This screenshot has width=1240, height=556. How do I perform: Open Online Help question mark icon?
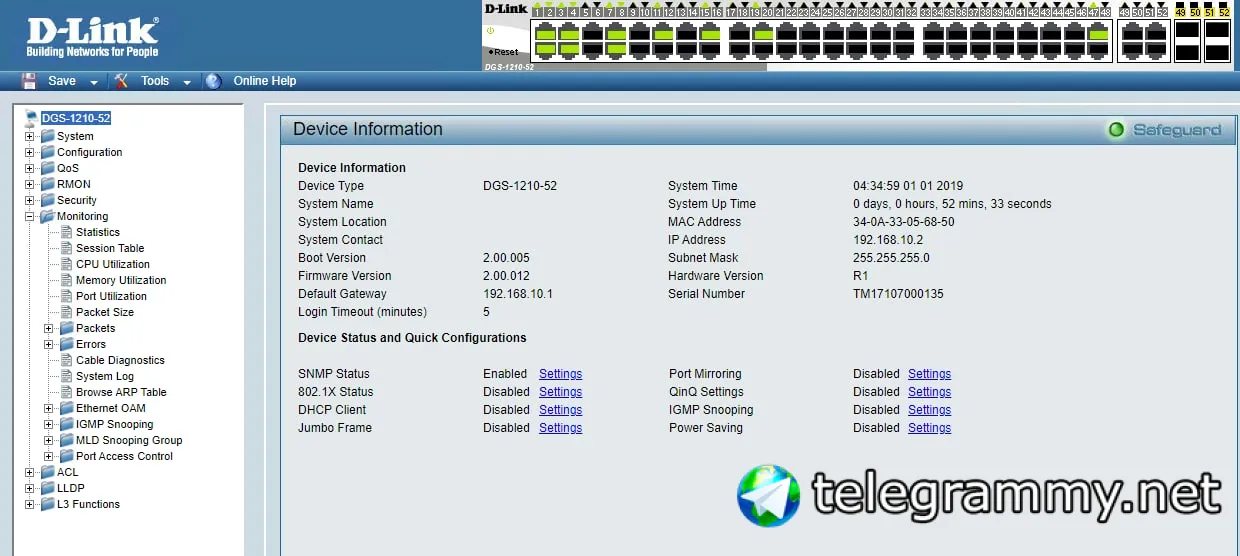click(213, 81)
